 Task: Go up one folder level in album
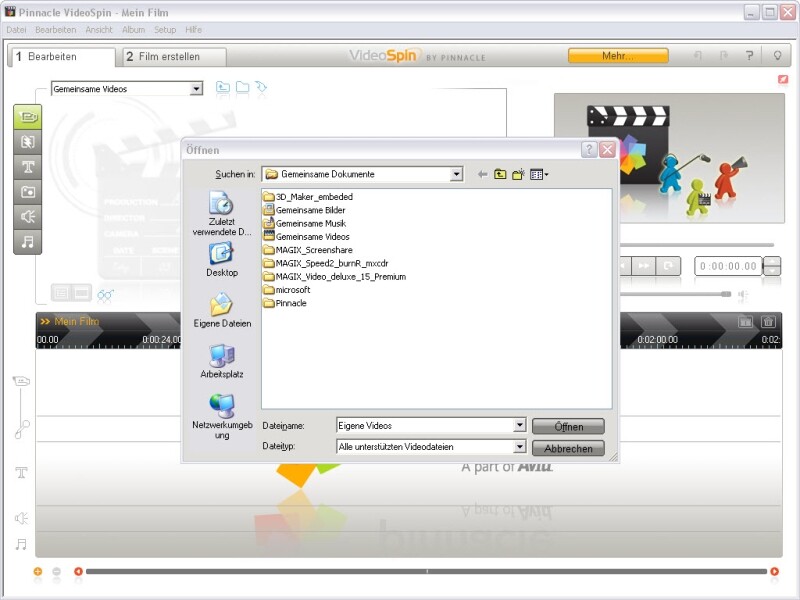pos(223,87)
